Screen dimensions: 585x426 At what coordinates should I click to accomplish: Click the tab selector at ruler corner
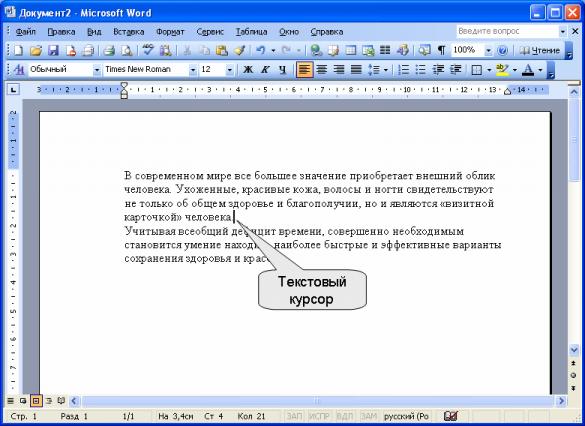[13, 90]
